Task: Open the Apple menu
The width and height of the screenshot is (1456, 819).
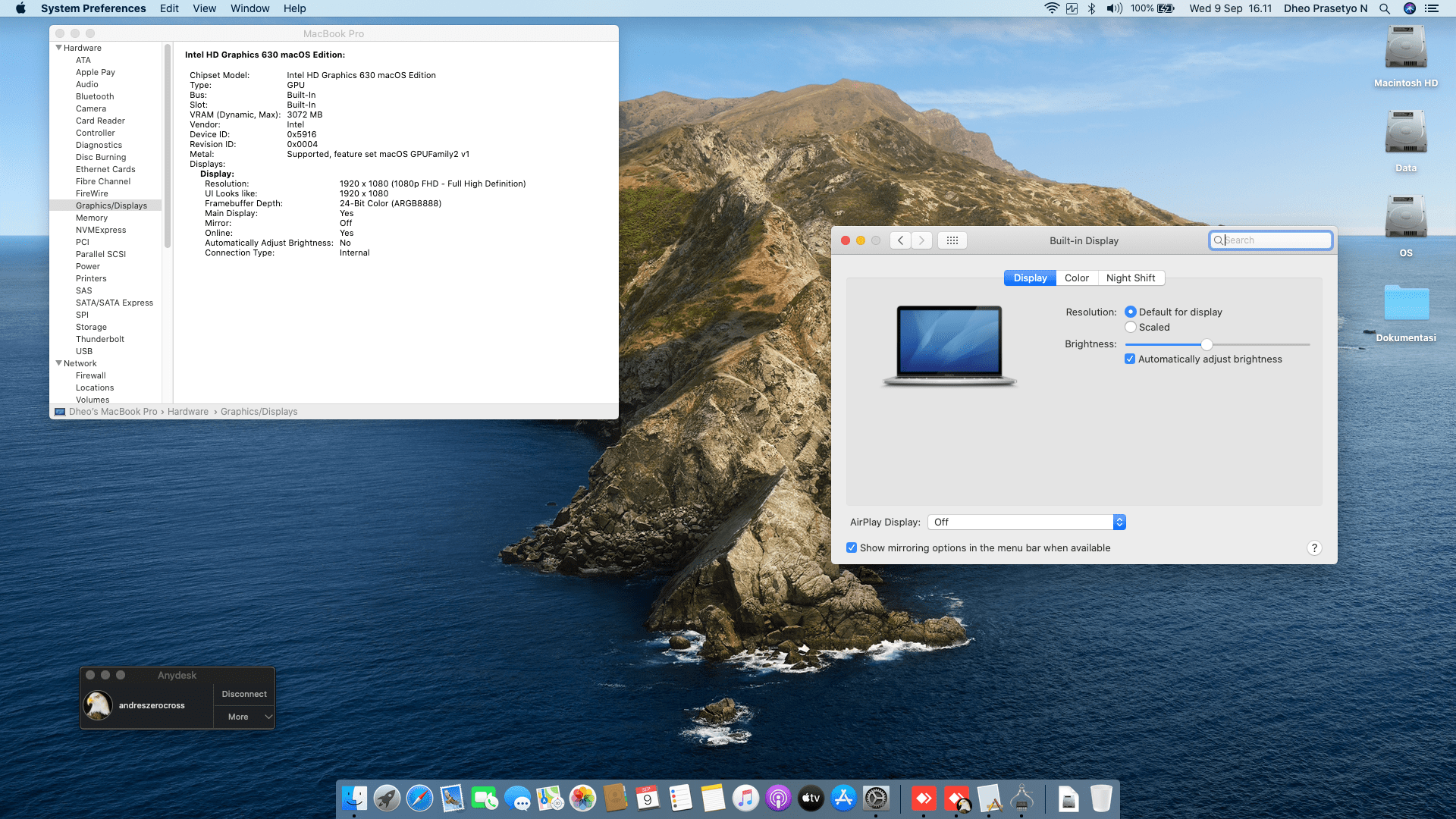Action: tap(20, 8)
